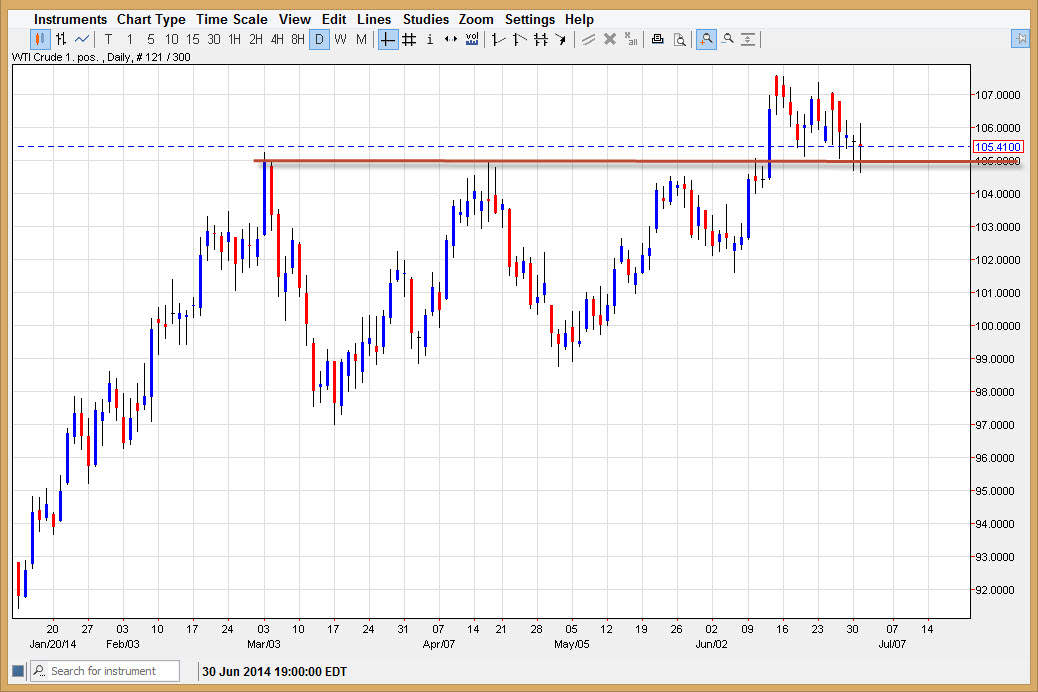
Task: Show the volume indicator
Action: pos(471,39)
